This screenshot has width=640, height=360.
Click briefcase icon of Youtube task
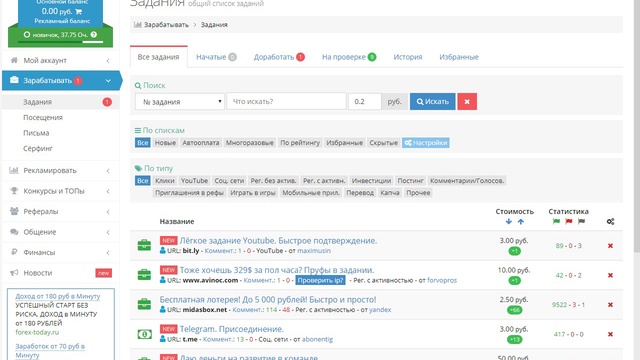(144, 245)
